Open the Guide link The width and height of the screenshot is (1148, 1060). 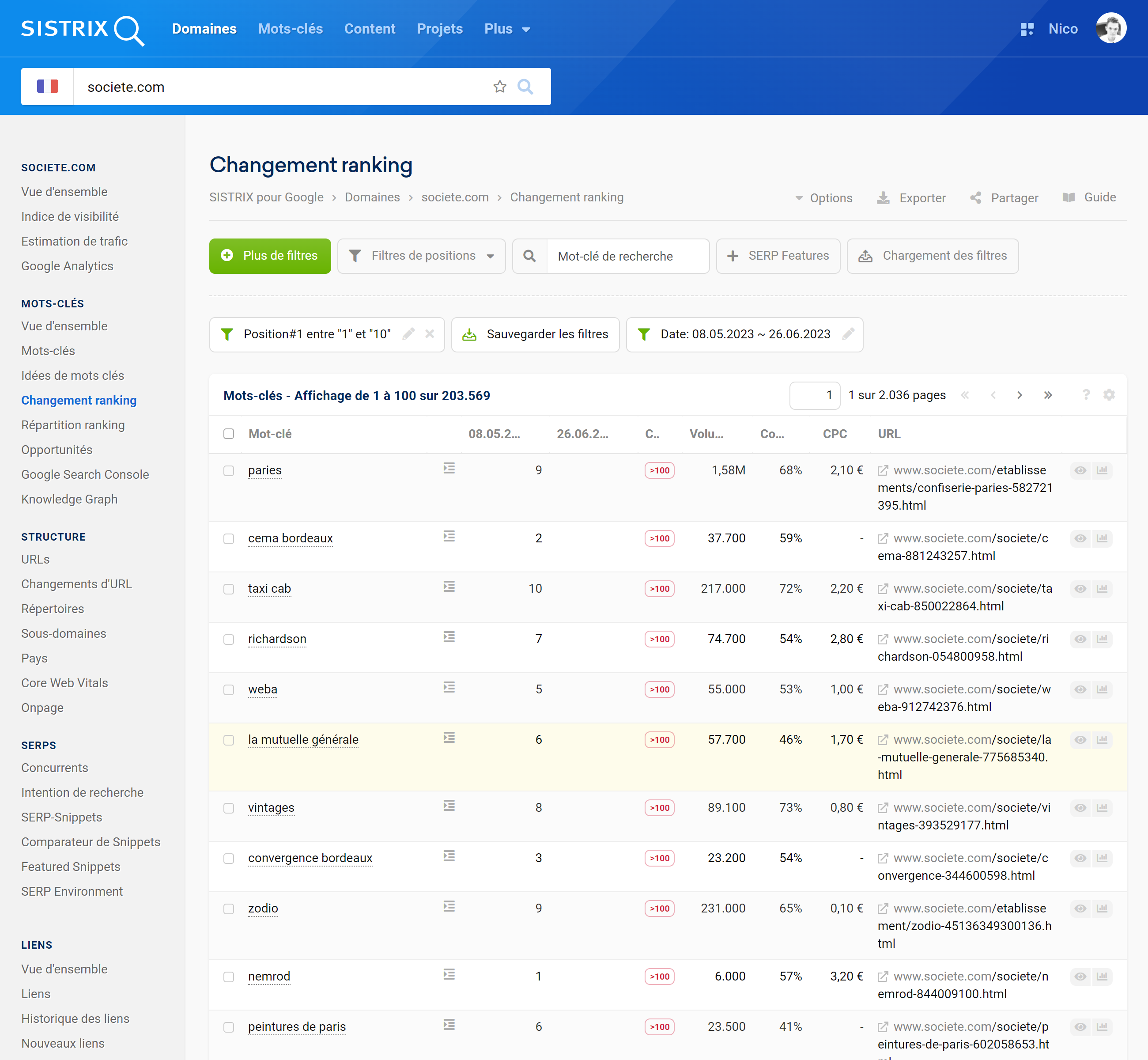1089,197
